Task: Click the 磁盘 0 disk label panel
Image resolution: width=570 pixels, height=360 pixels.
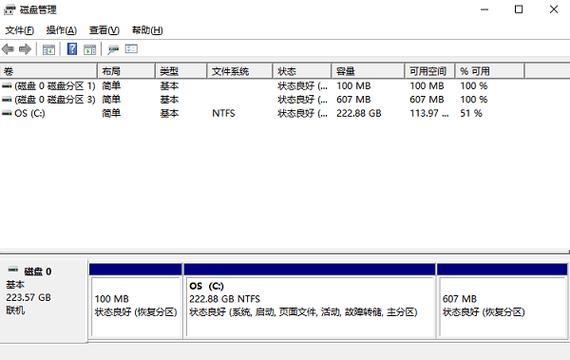Action: (x=44, y=300)
